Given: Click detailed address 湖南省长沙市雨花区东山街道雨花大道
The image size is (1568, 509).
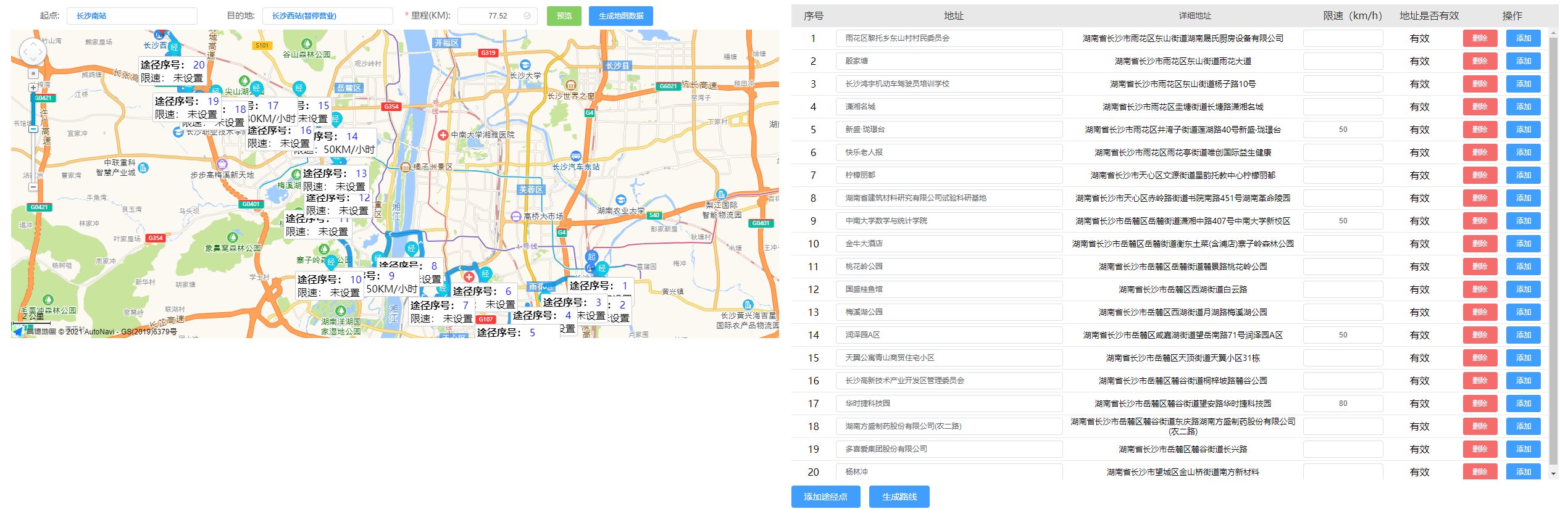Looking at the screenshot, I should point(1183,61).
